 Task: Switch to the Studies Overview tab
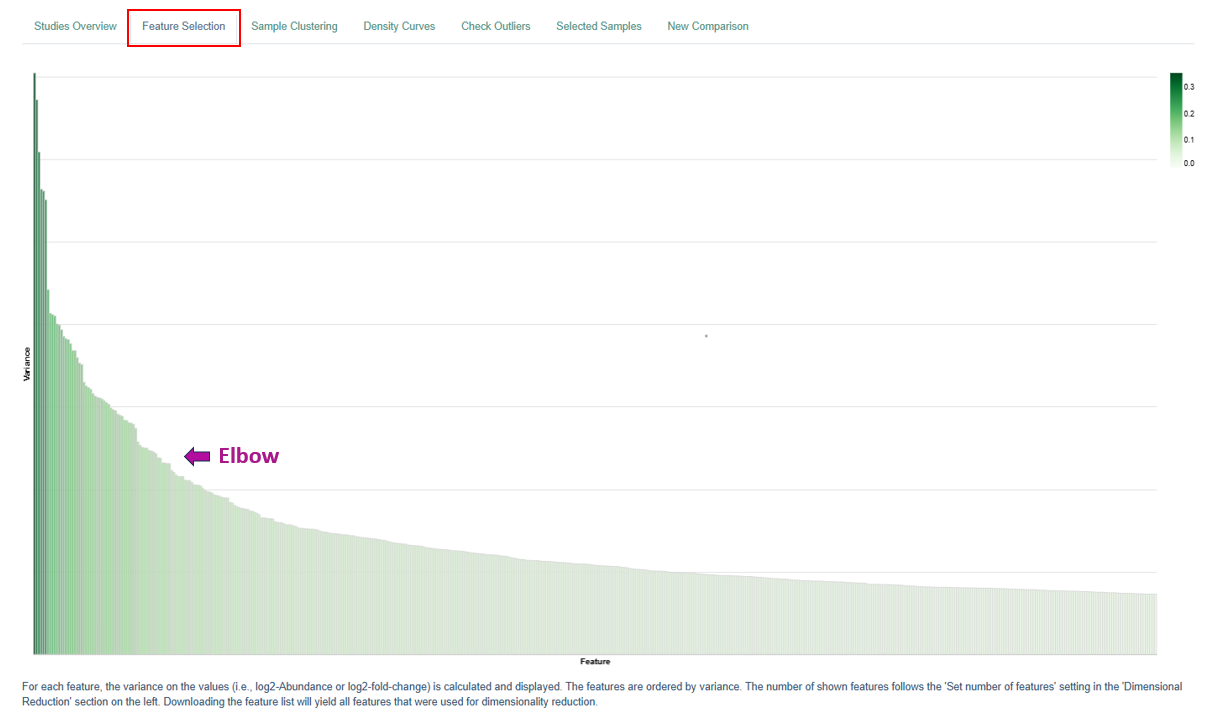pos(75,26)
